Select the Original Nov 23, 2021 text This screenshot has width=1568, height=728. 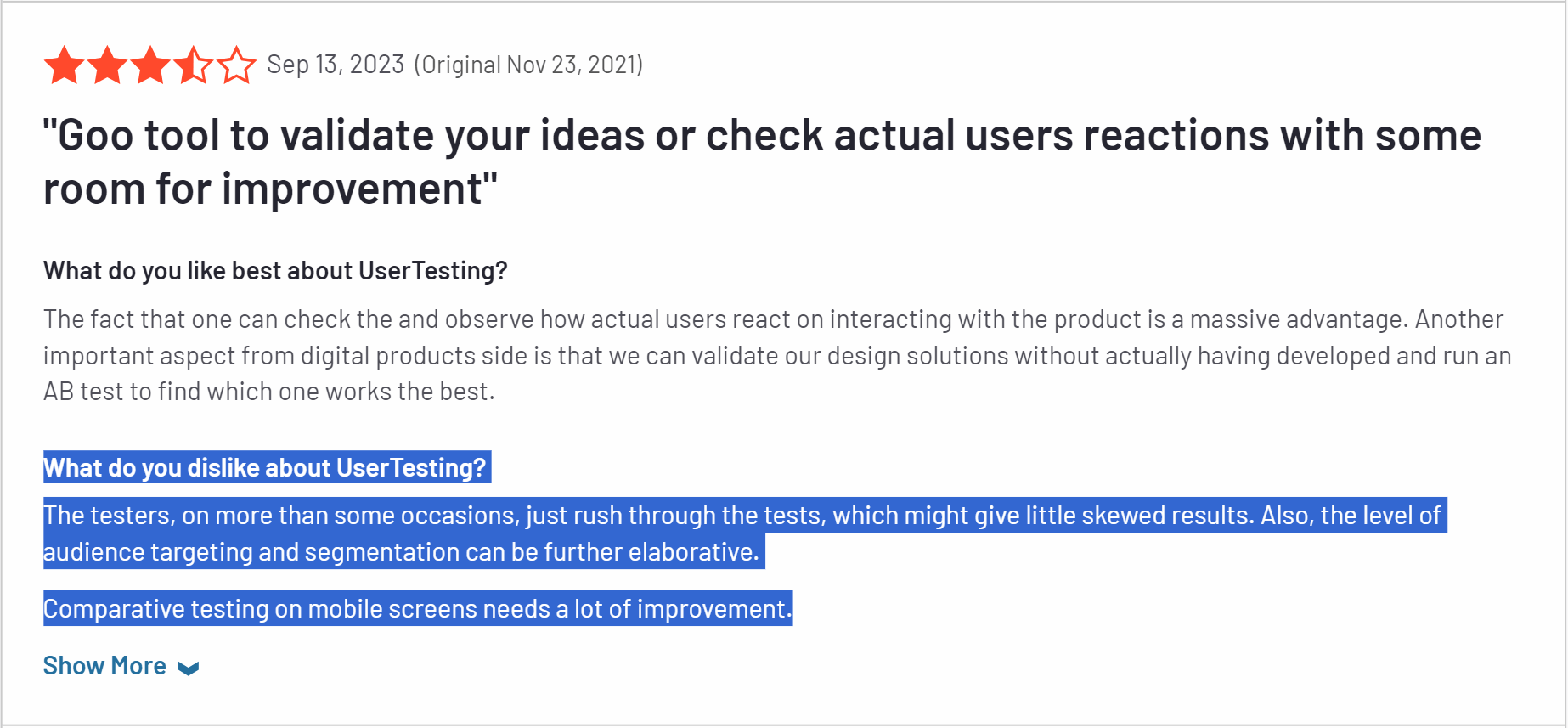click(x=528, y=64)
